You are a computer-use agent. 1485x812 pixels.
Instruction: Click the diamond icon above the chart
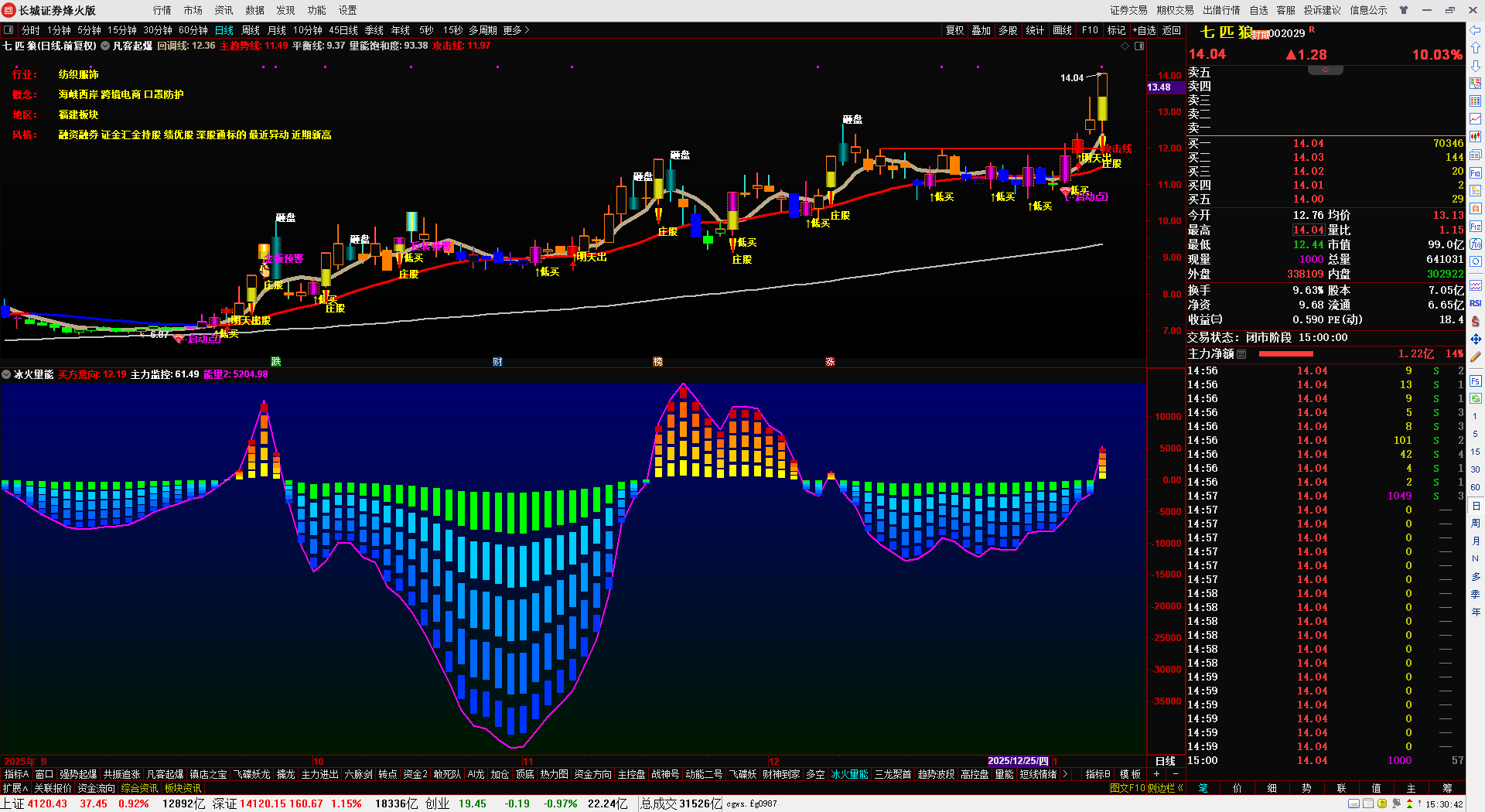tap(1125, 46)
